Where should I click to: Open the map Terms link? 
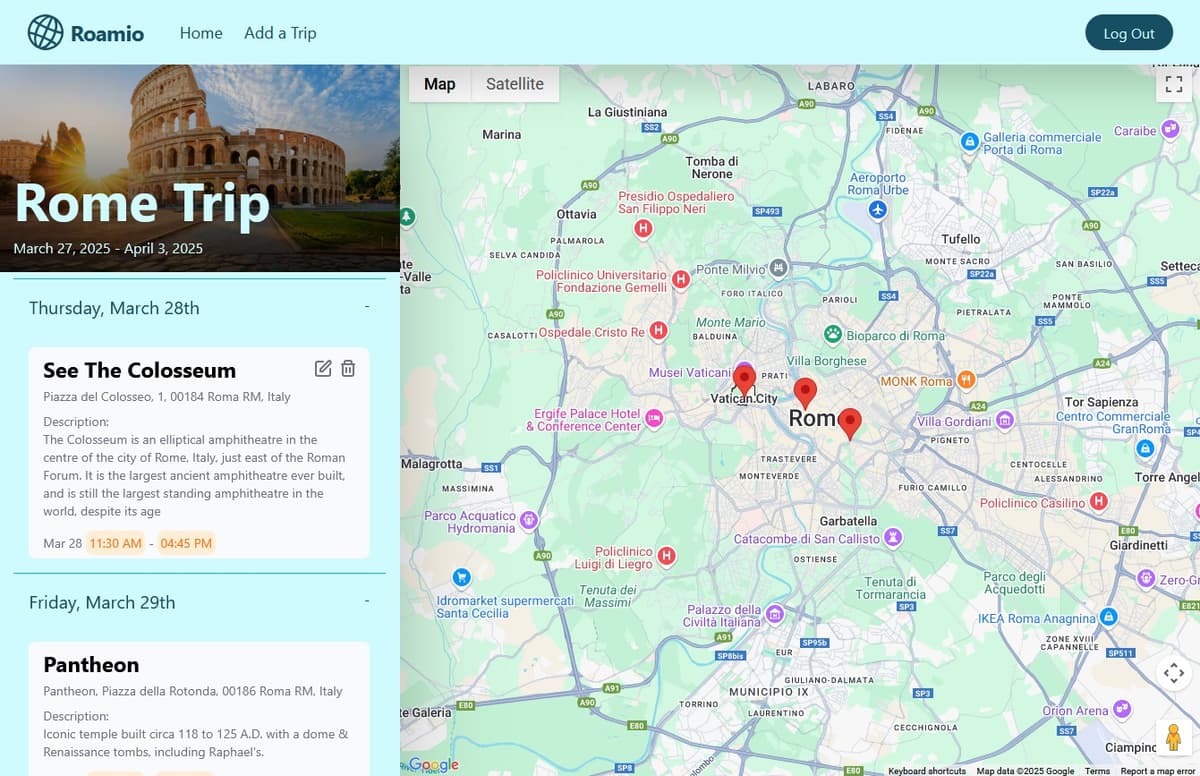point(1097,771)
